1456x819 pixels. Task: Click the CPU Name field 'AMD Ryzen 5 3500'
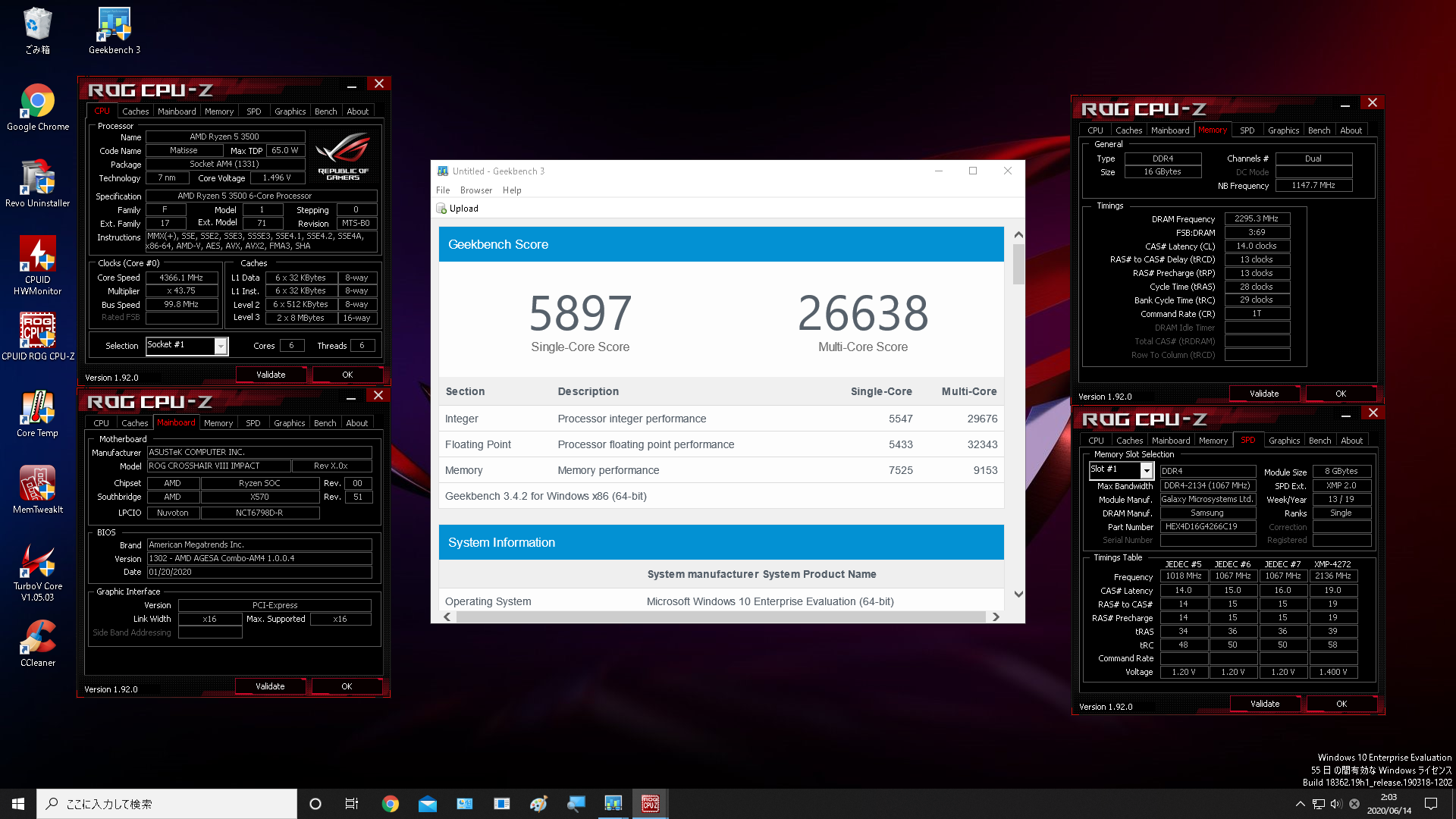225,136
